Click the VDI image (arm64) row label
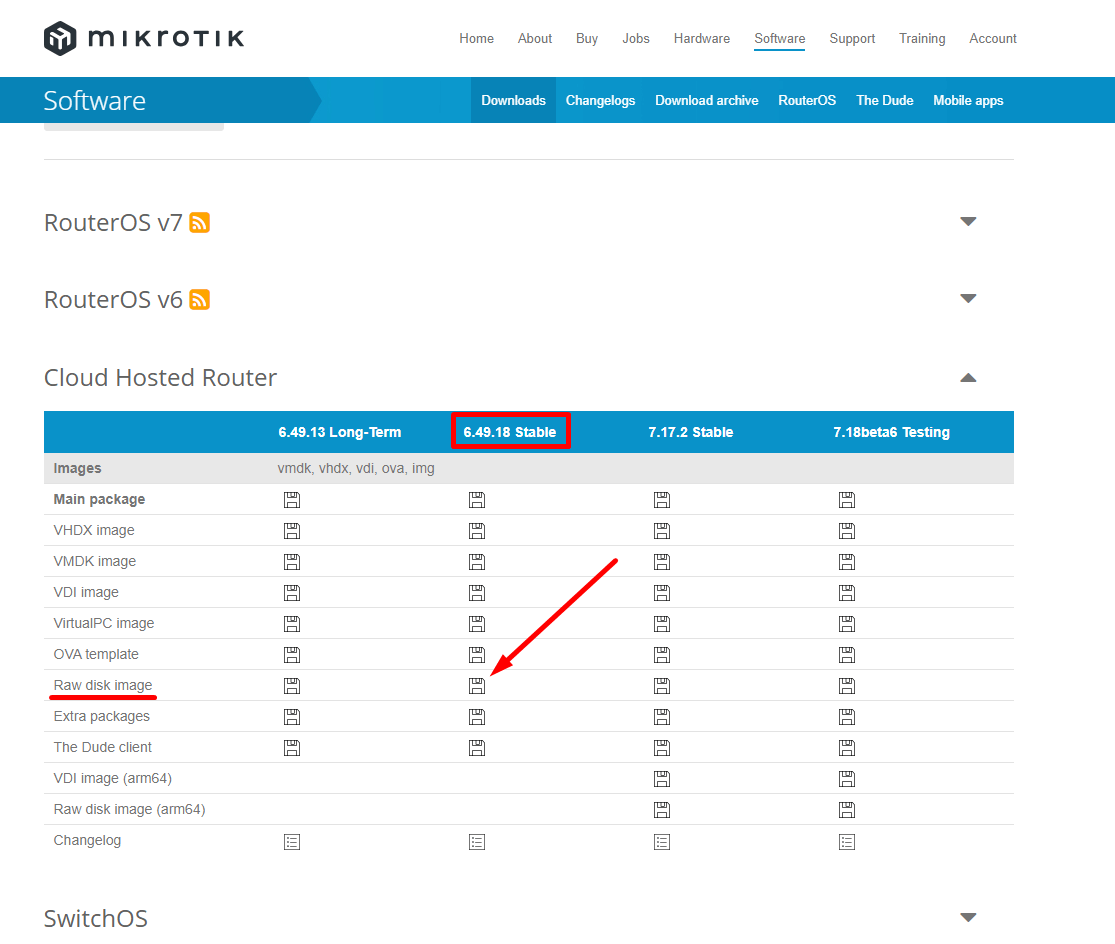This screenshot has height=944, width=1115. 112,778
